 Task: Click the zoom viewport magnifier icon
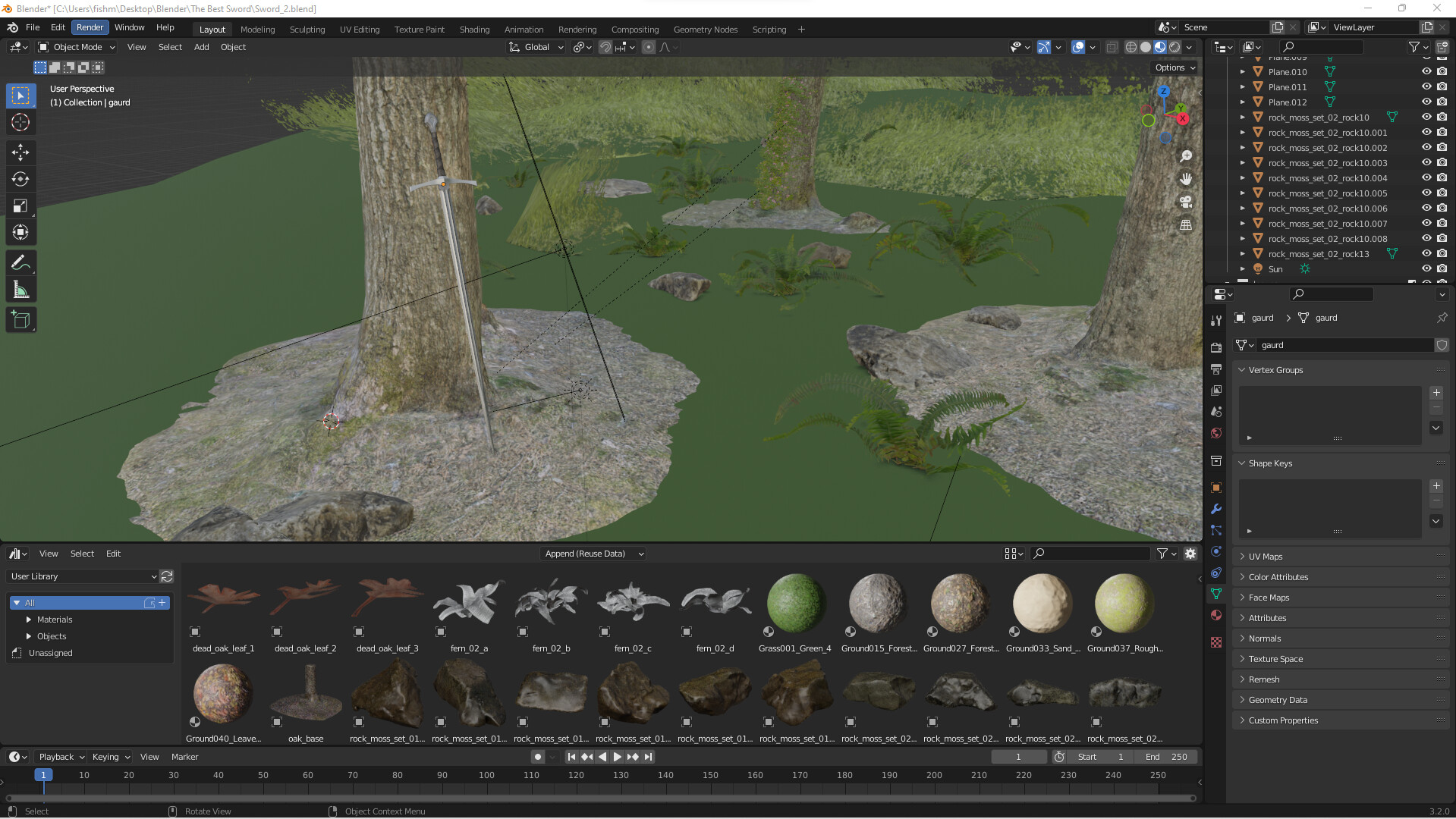pos(1186,156)
